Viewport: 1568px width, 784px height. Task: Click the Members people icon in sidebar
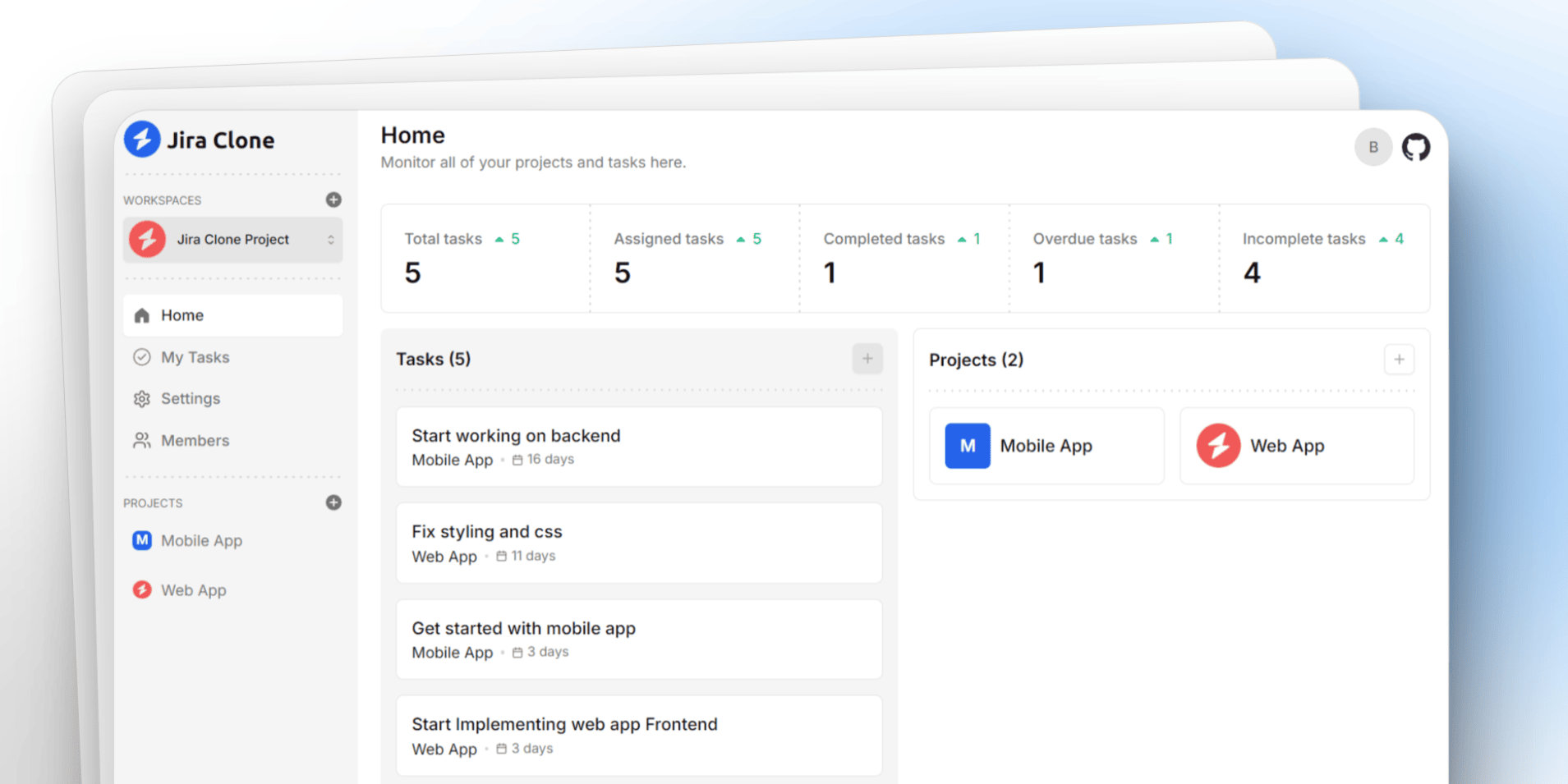[x=142, y=441]
